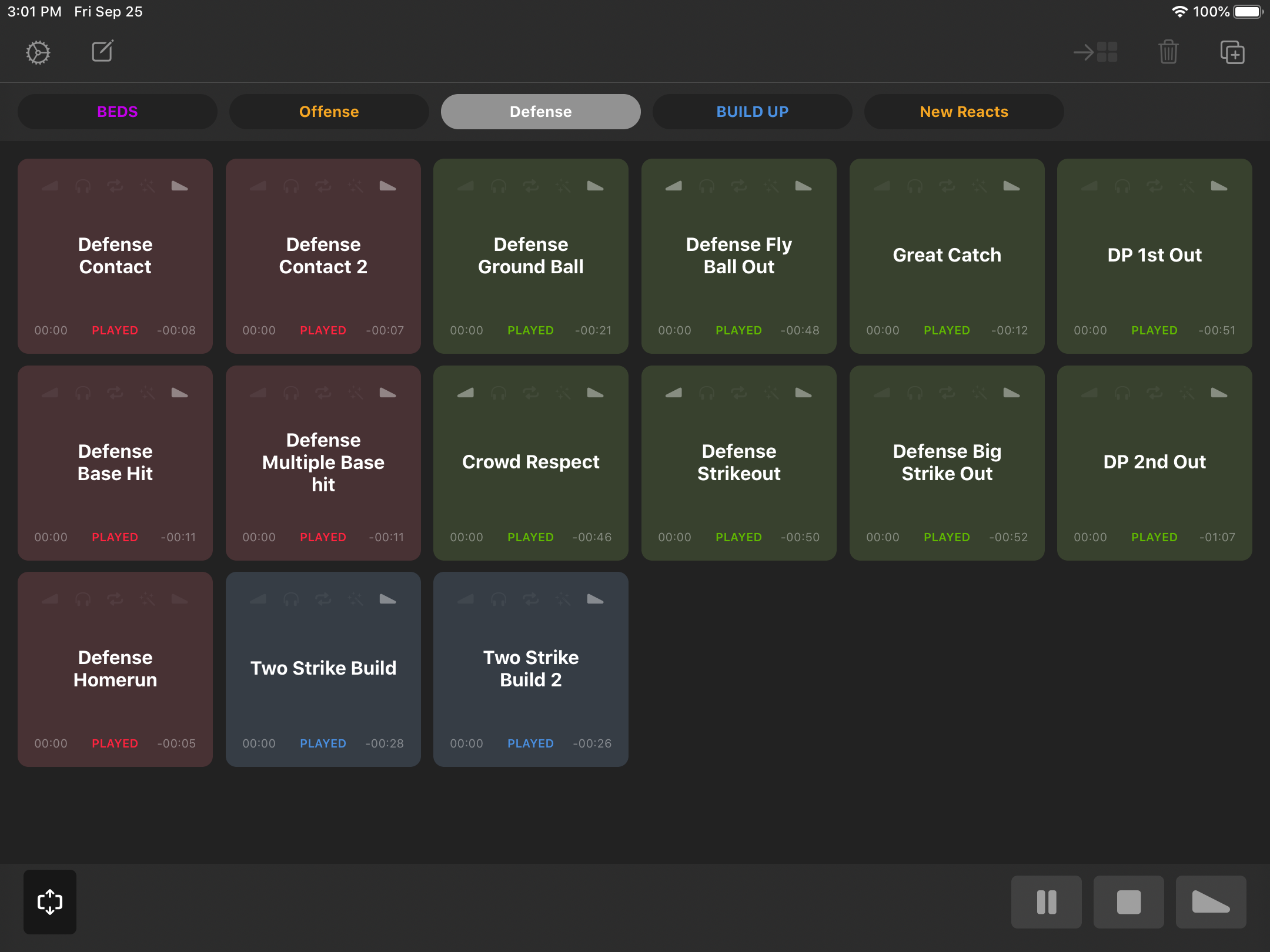Image resolution: width=1270 pixels, height=952 pixels.
Task: Click fade-in icon on Defense Strikeout pad
Action: 674,393
